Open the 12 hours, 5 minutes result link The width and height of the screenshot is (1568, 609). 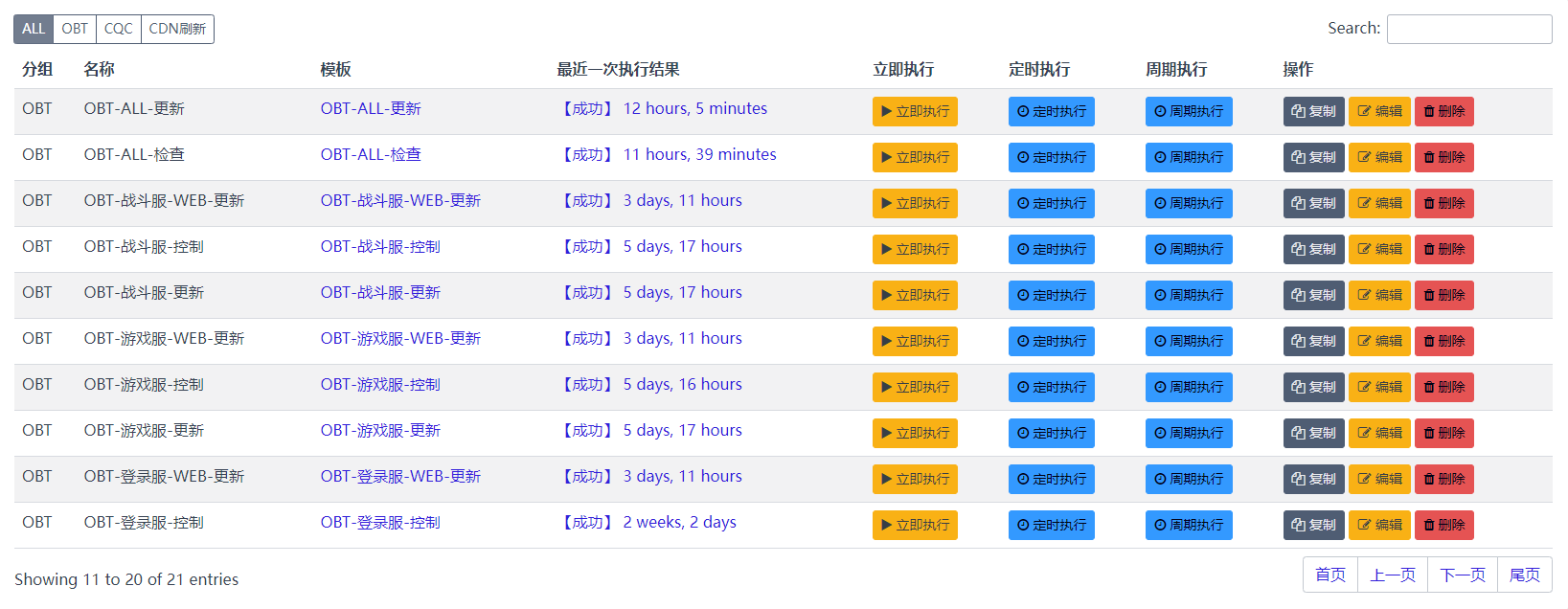(x=695, y=108)
